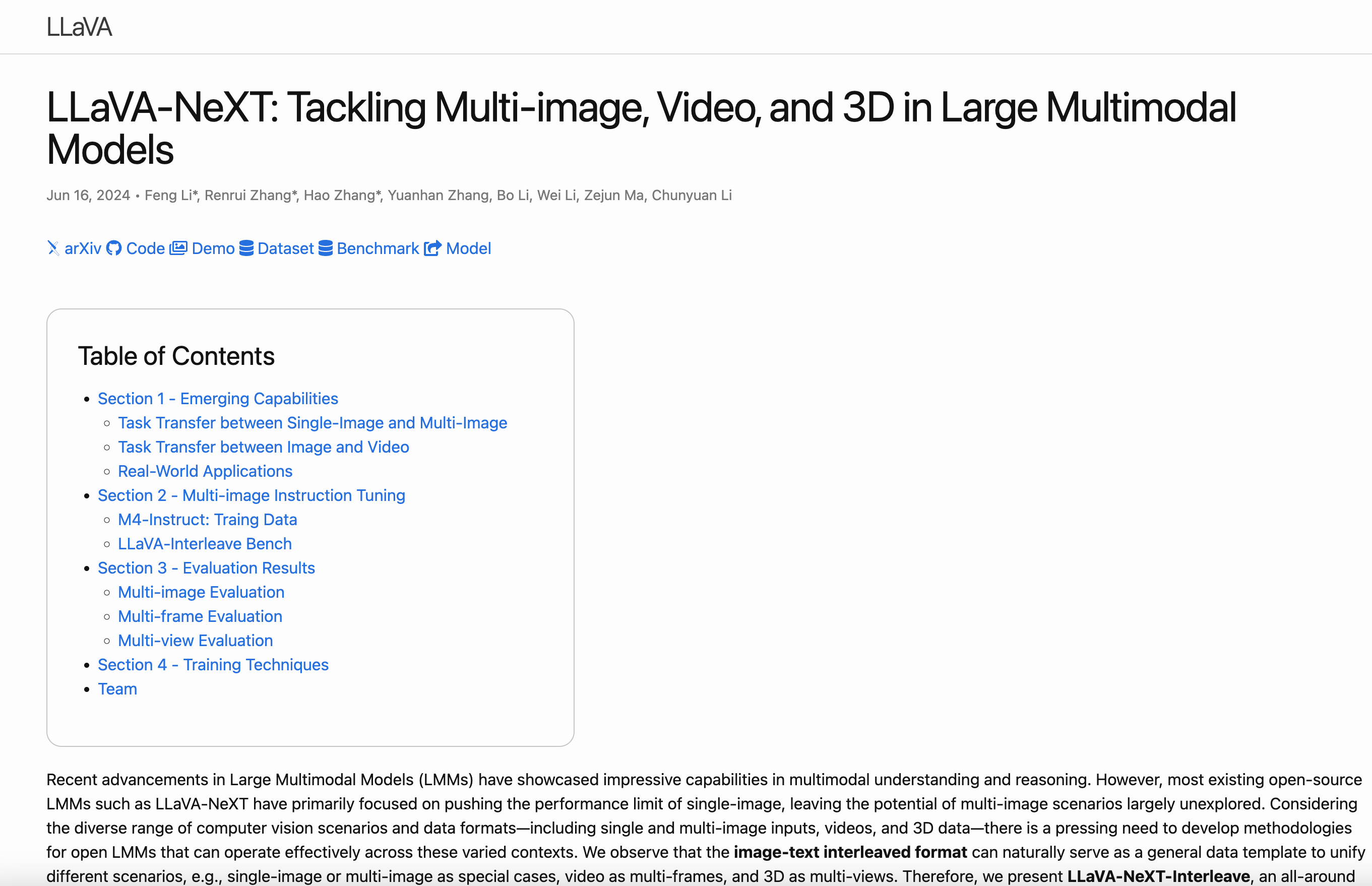
Task: Open the Model link
Action: (468, 248)
